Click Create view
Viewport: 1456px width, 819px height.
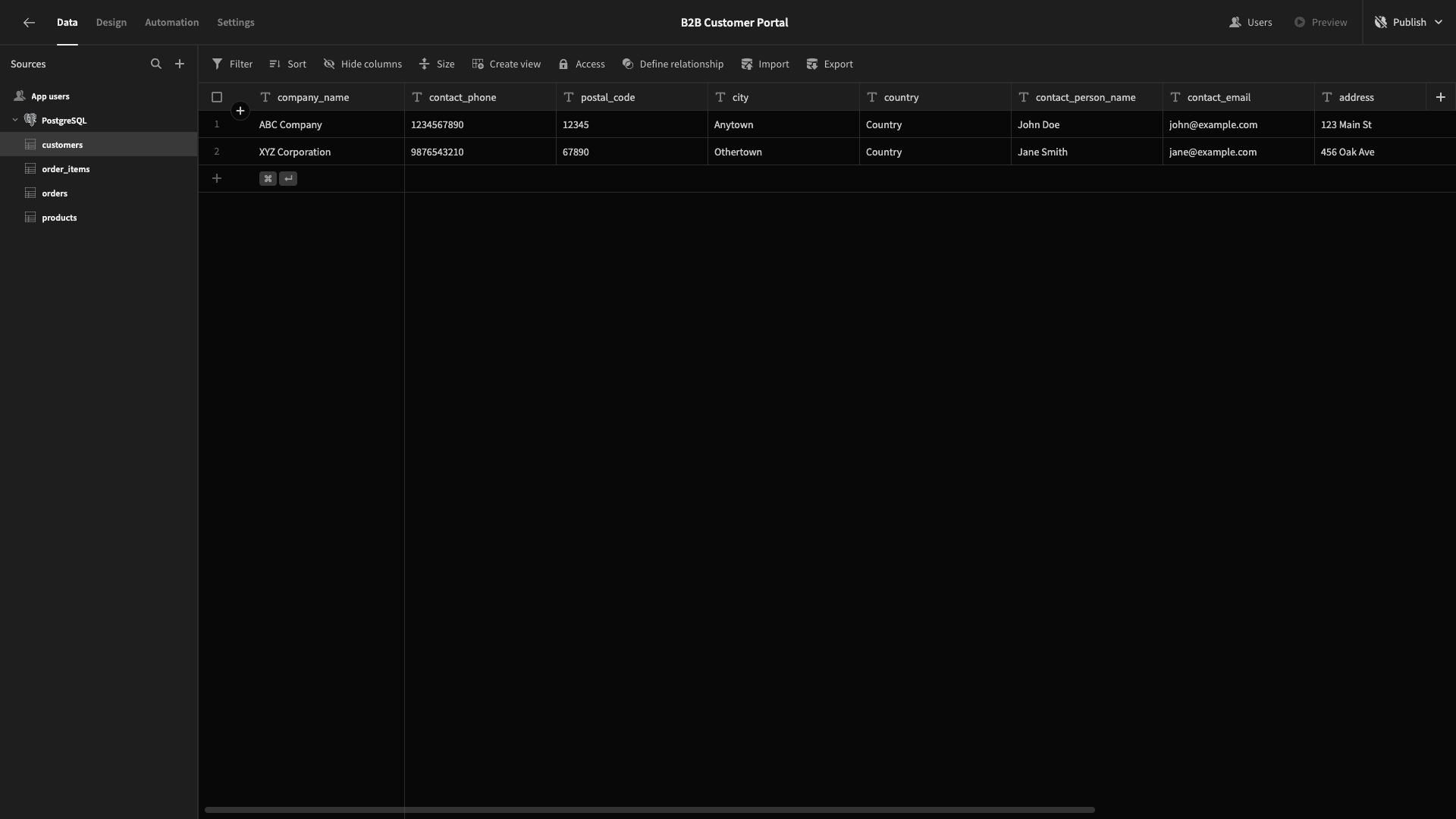click(x=507, y=64)
